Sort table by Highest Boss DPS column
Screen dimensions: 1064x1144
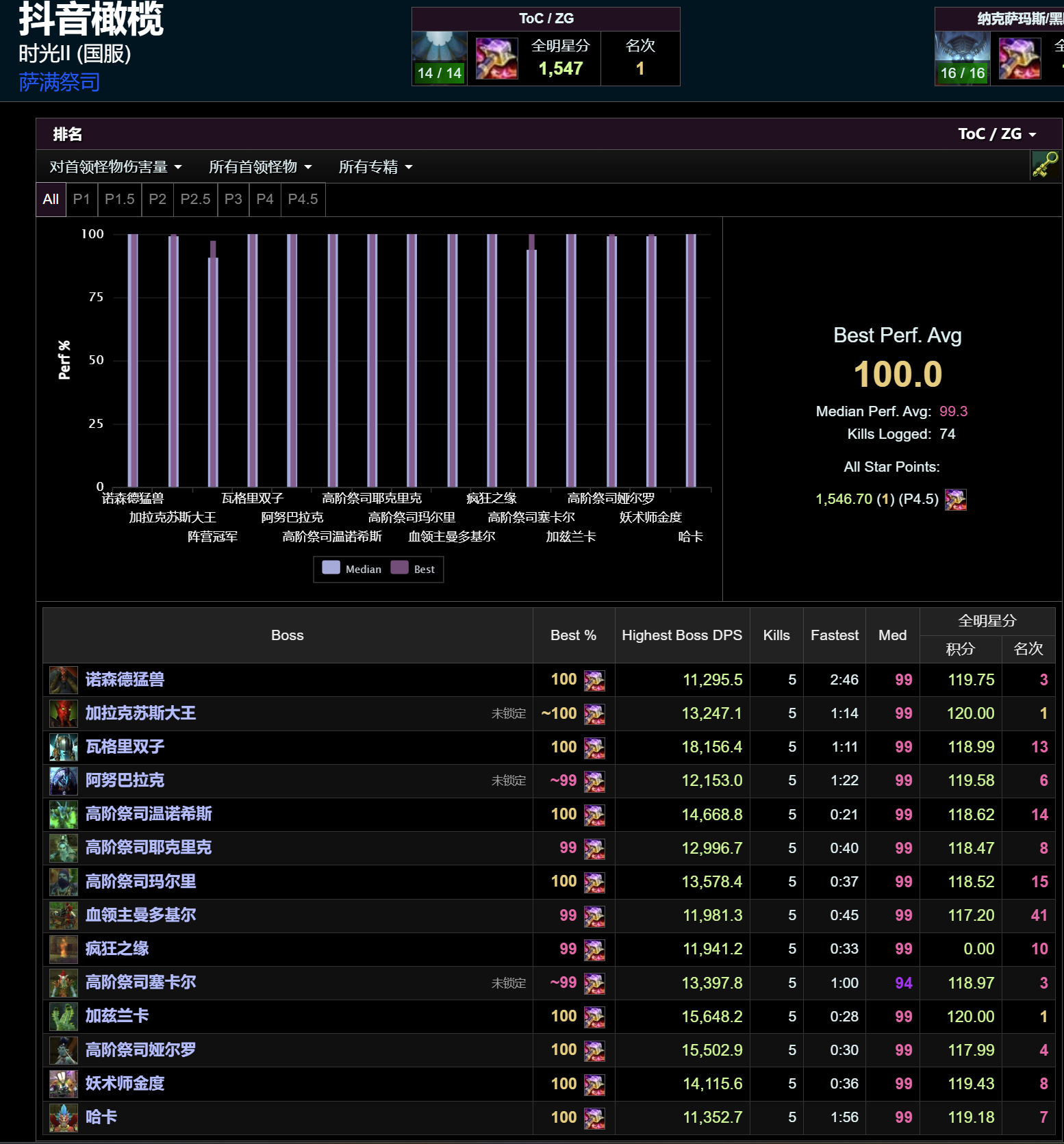(682, 635)
